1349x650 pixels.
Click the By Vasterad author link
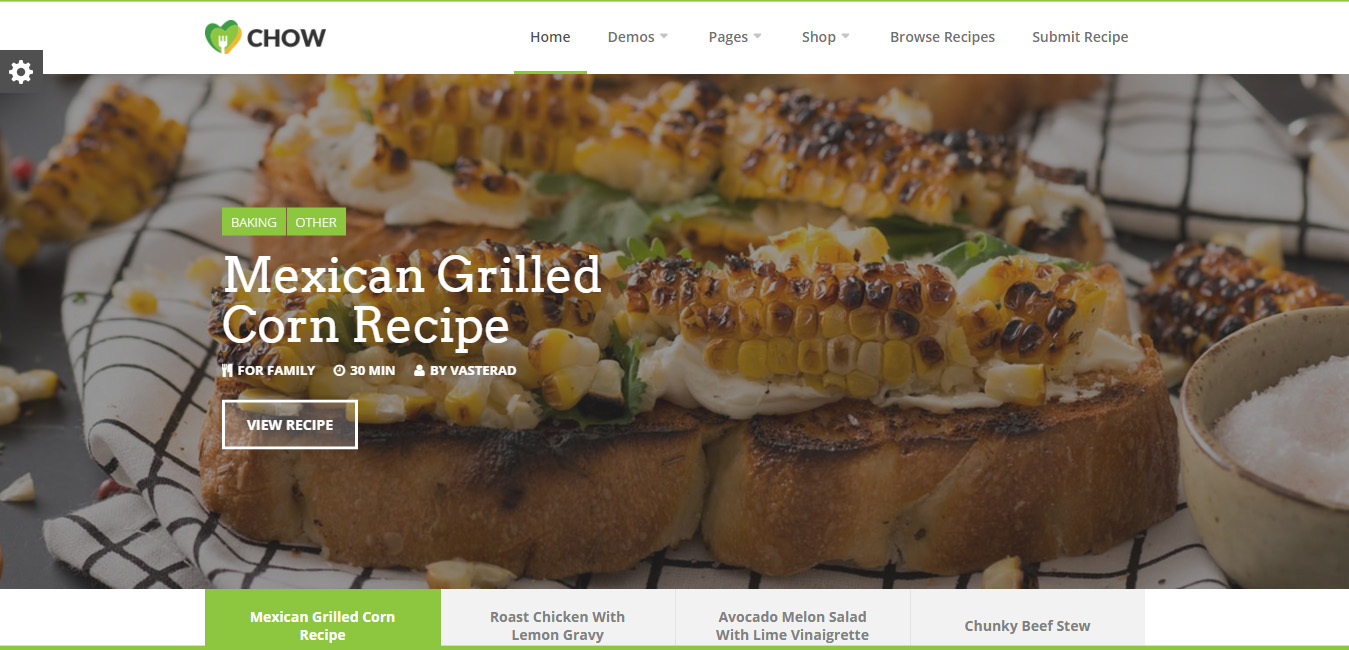point(473,370)
